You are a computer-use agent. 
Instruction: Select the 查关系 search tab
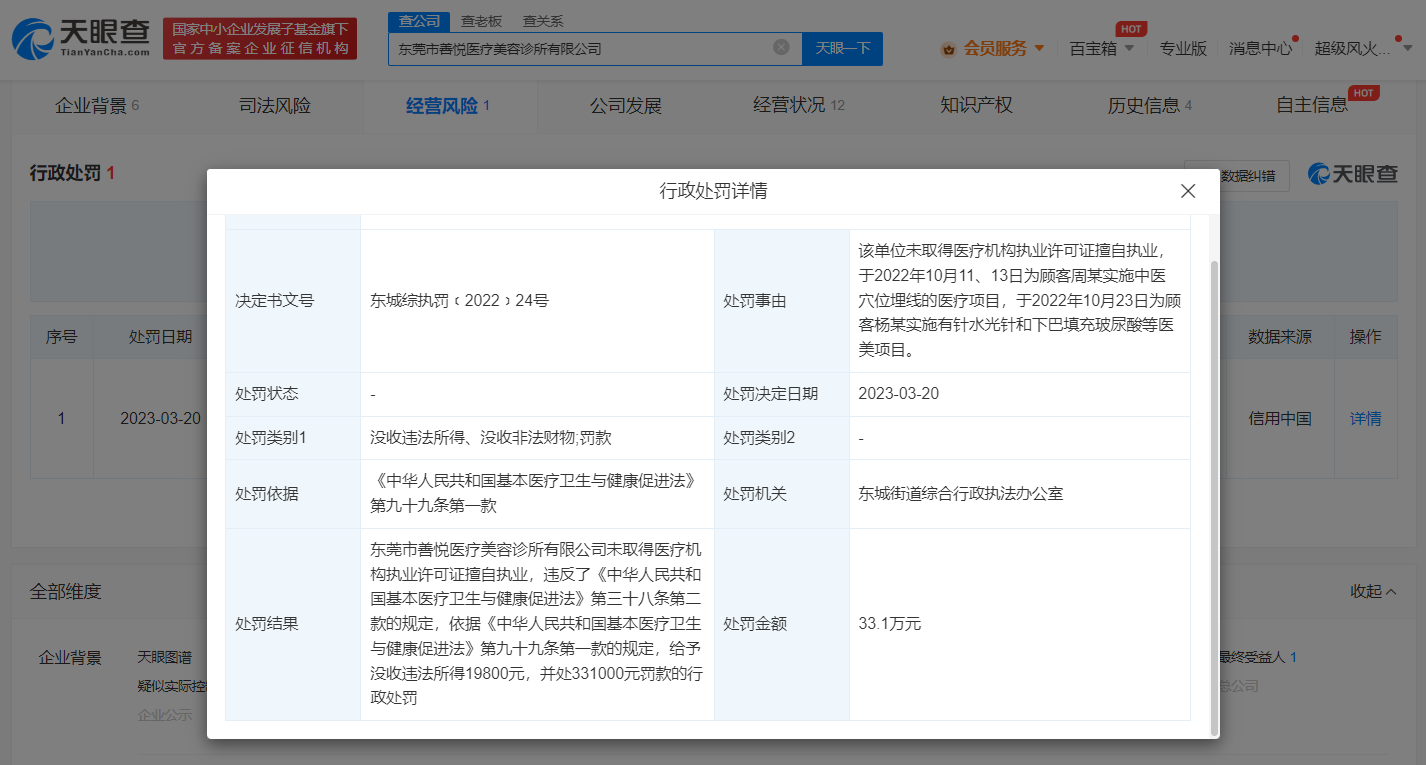tap(543, 21)
